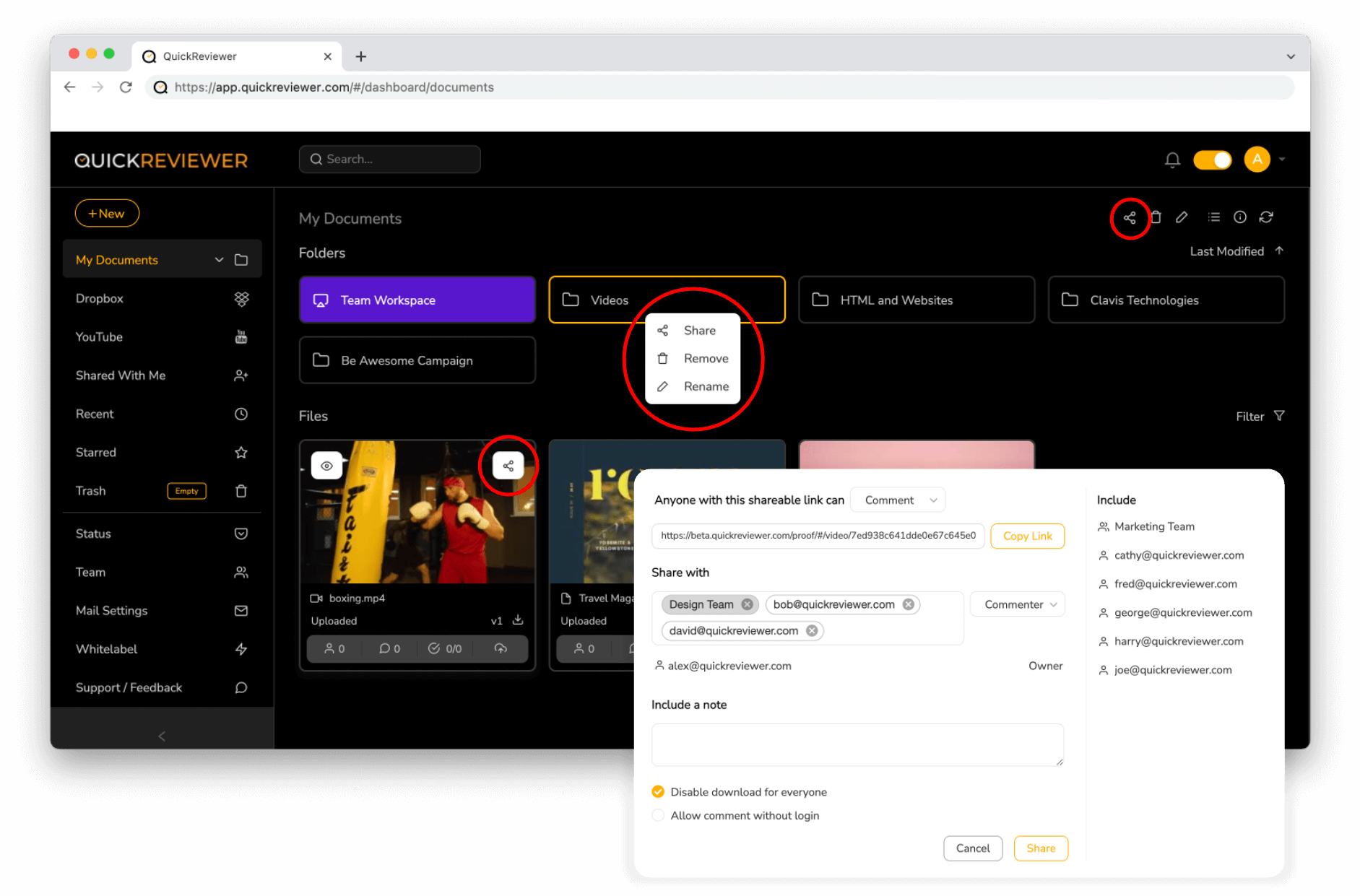The height and width of the screenshot is (896, 1360).
Task: Open Status in sidebar
Action: pos(162,534)
